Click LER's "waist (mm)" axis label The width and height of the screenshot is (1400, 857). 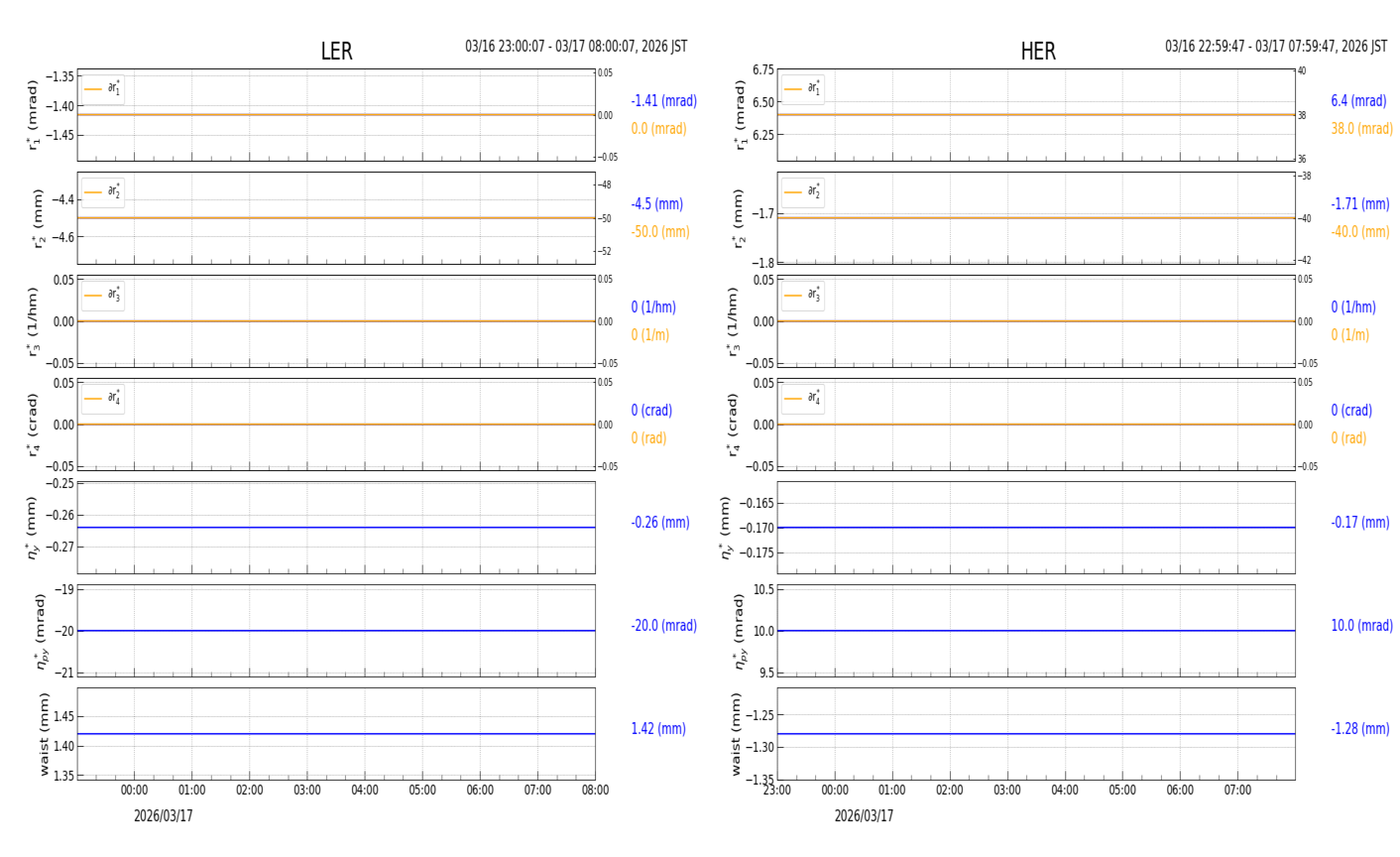pos(44,734)
